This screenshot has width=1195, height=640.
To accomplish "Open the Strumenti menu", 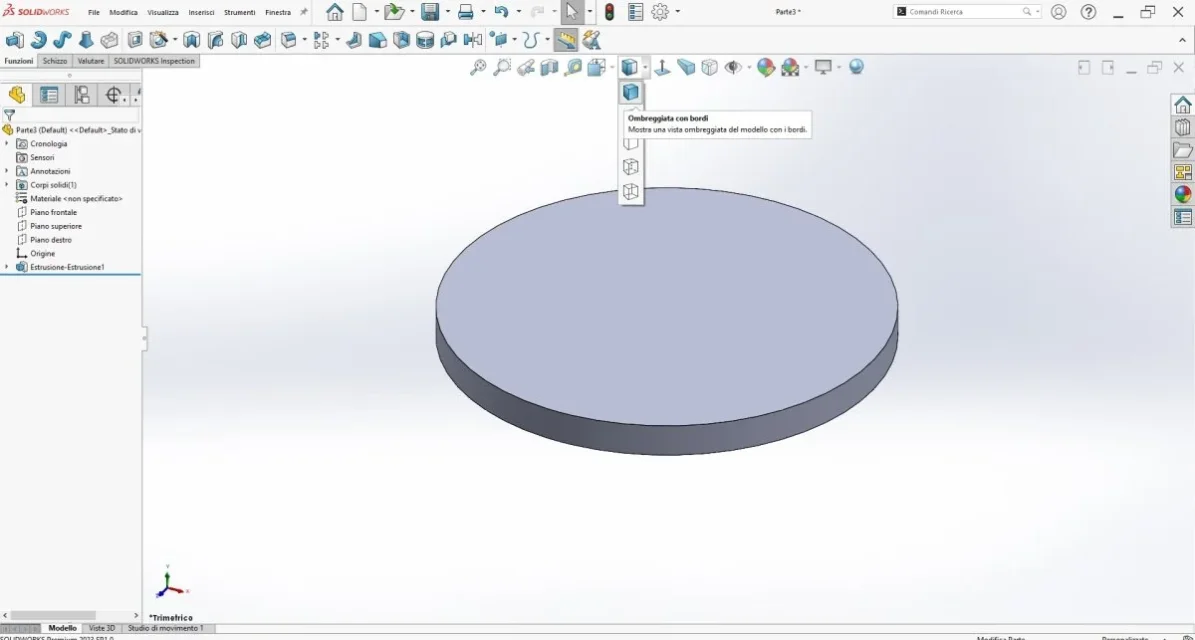I will [x=239, y=12].
